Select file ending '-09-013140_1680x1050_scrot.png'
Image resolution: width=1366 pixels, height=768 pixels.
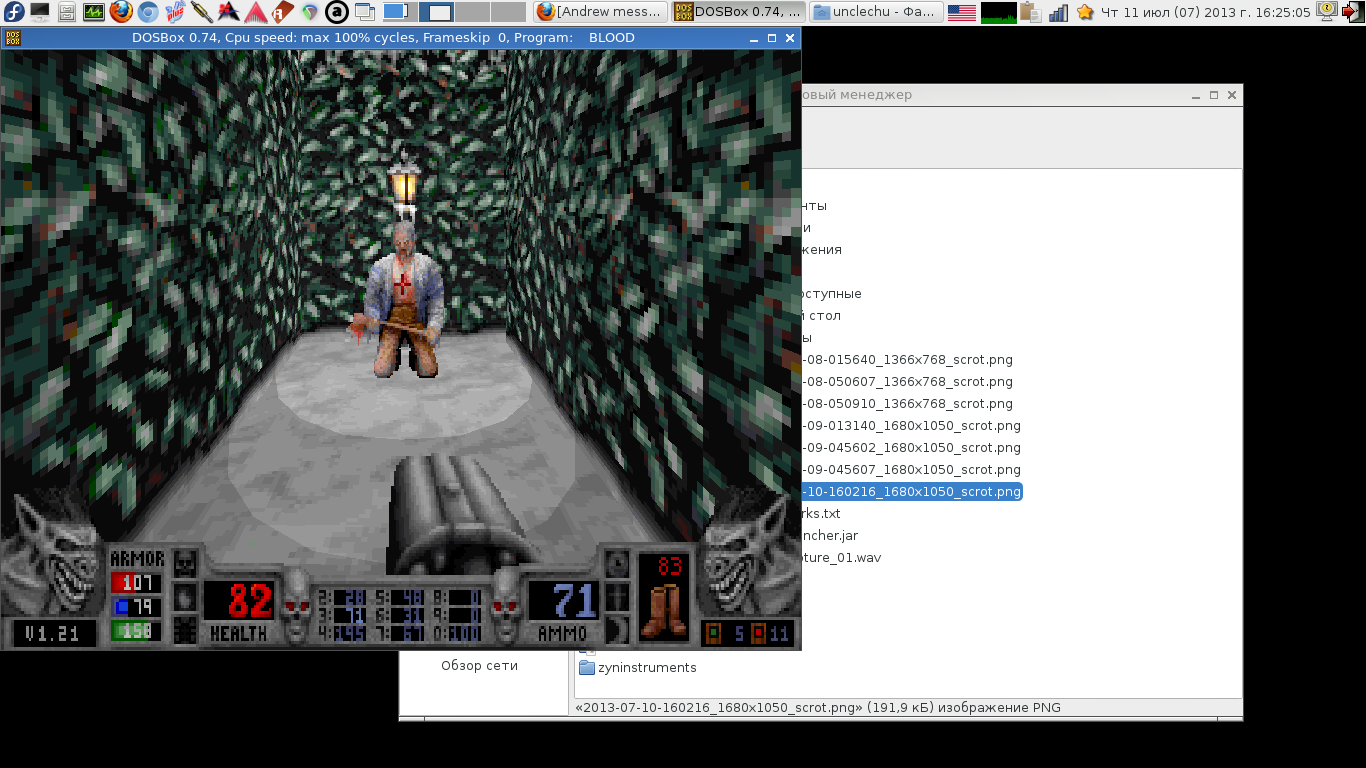911,426
